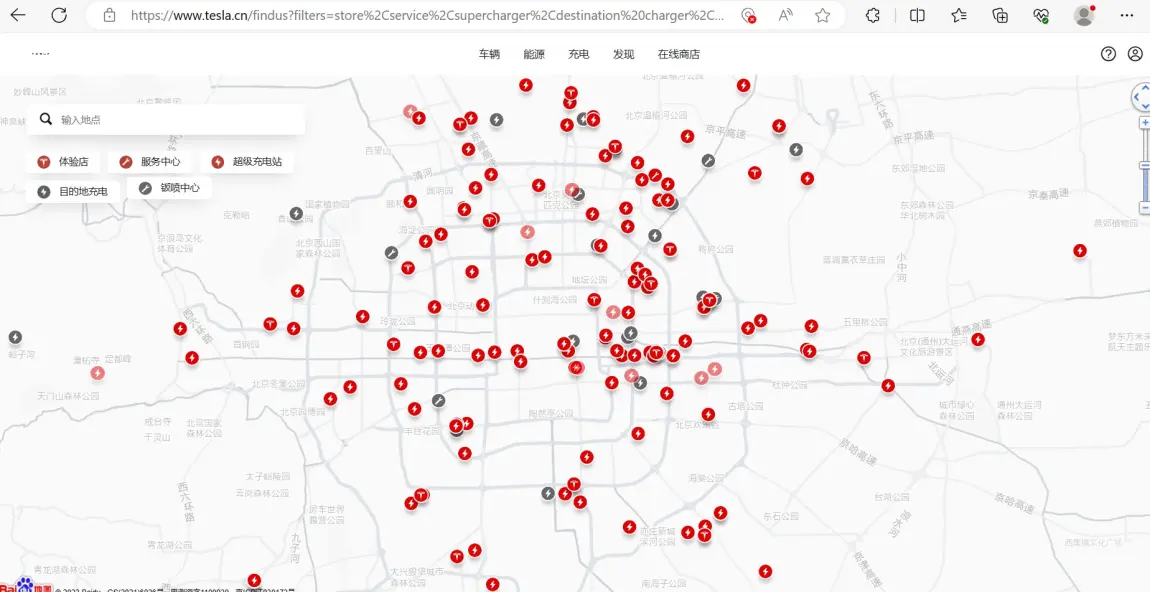Toggle the 服务中心 service center filter
Image resolution: width=1150 pixels, height=592 pixels.
[150, 162]
